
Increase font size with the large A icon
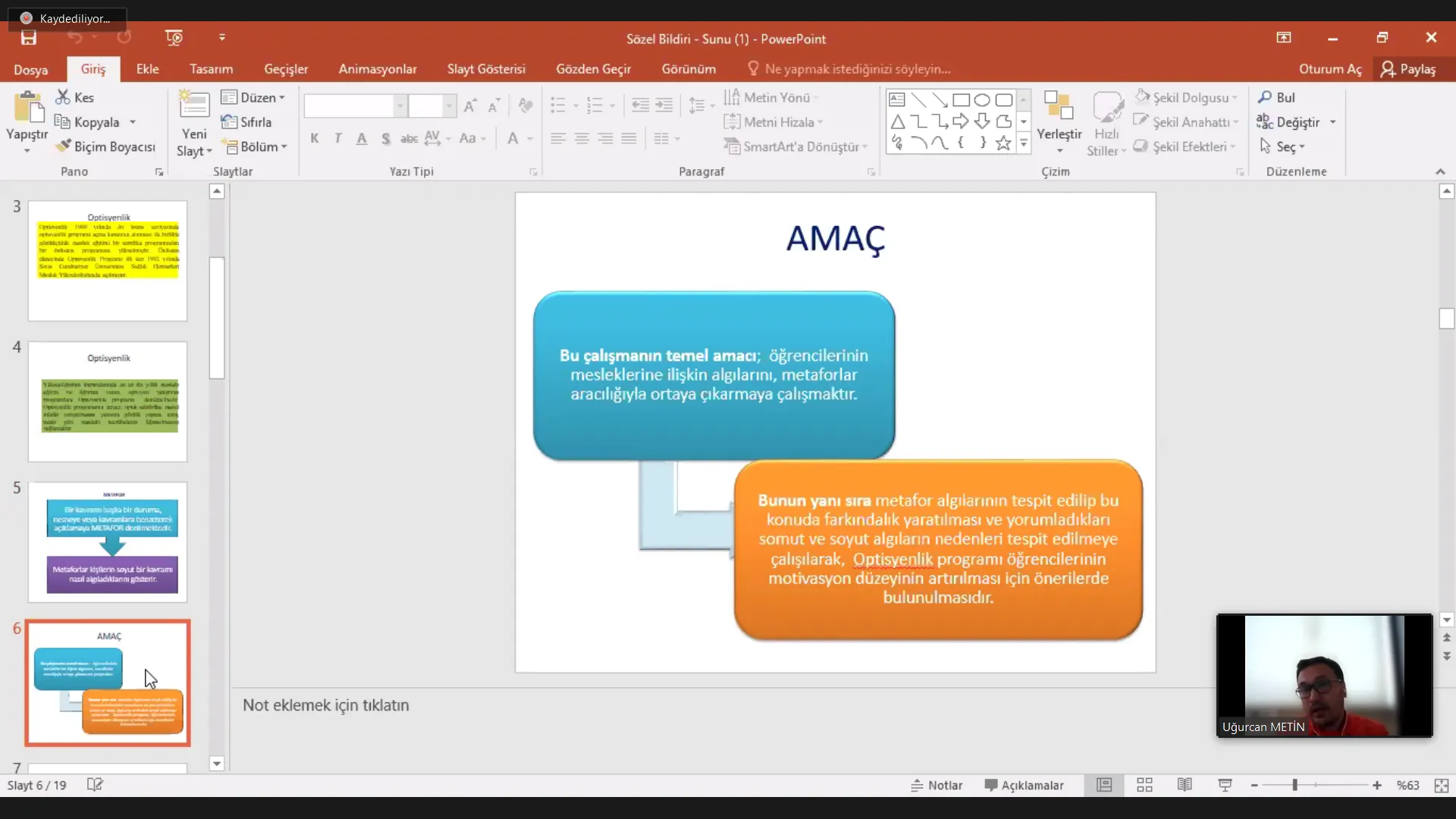[470, 106]
